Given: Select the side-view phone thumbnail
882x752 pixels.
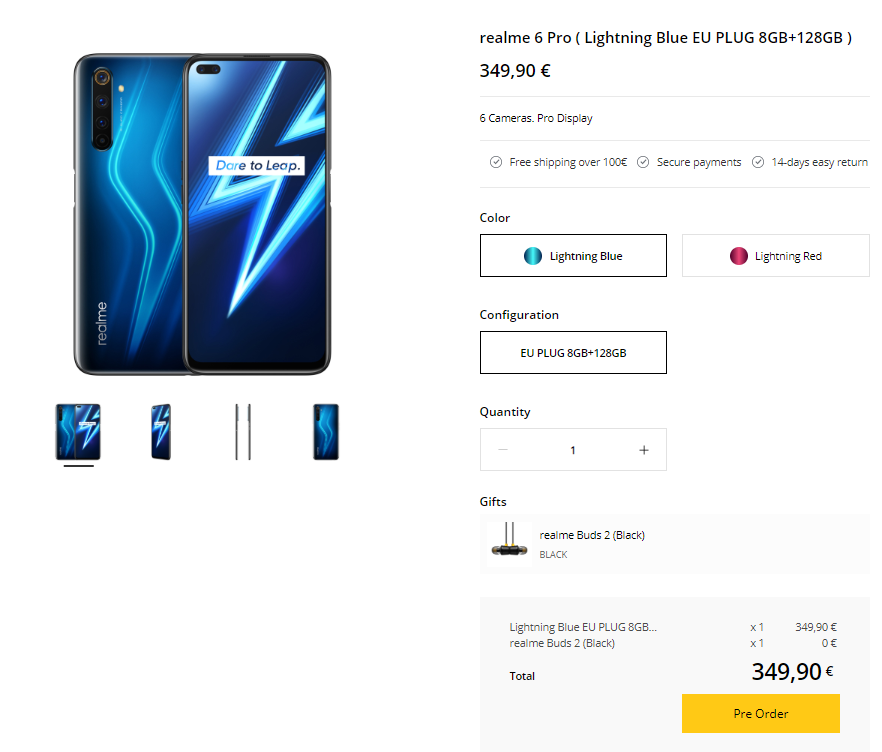Looking at the screenshot, I should point(242,432).
